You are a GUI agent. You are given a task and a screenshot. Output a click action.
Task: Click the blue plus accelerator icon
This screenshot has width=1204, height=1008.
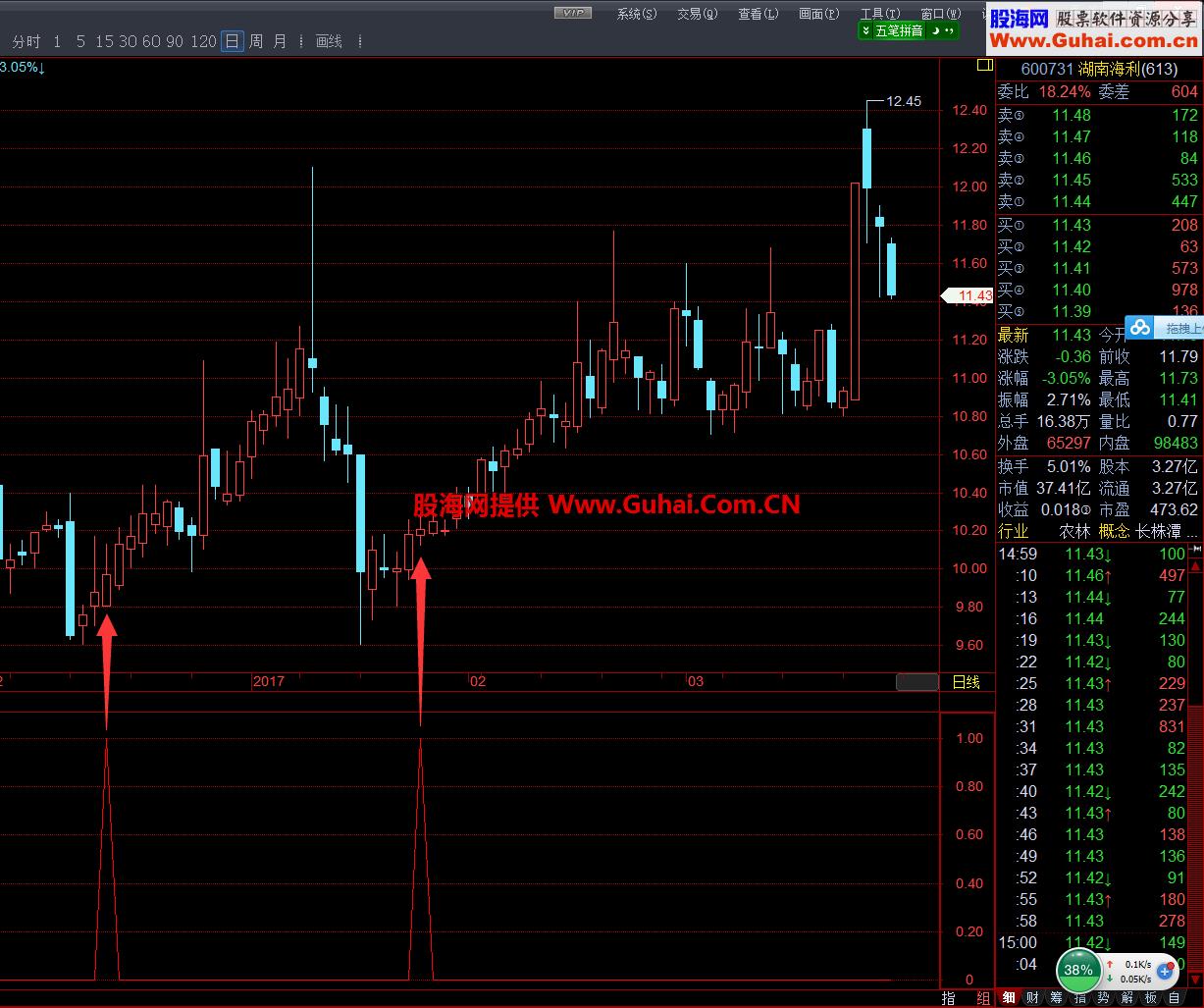click(x=1165, y=972)
